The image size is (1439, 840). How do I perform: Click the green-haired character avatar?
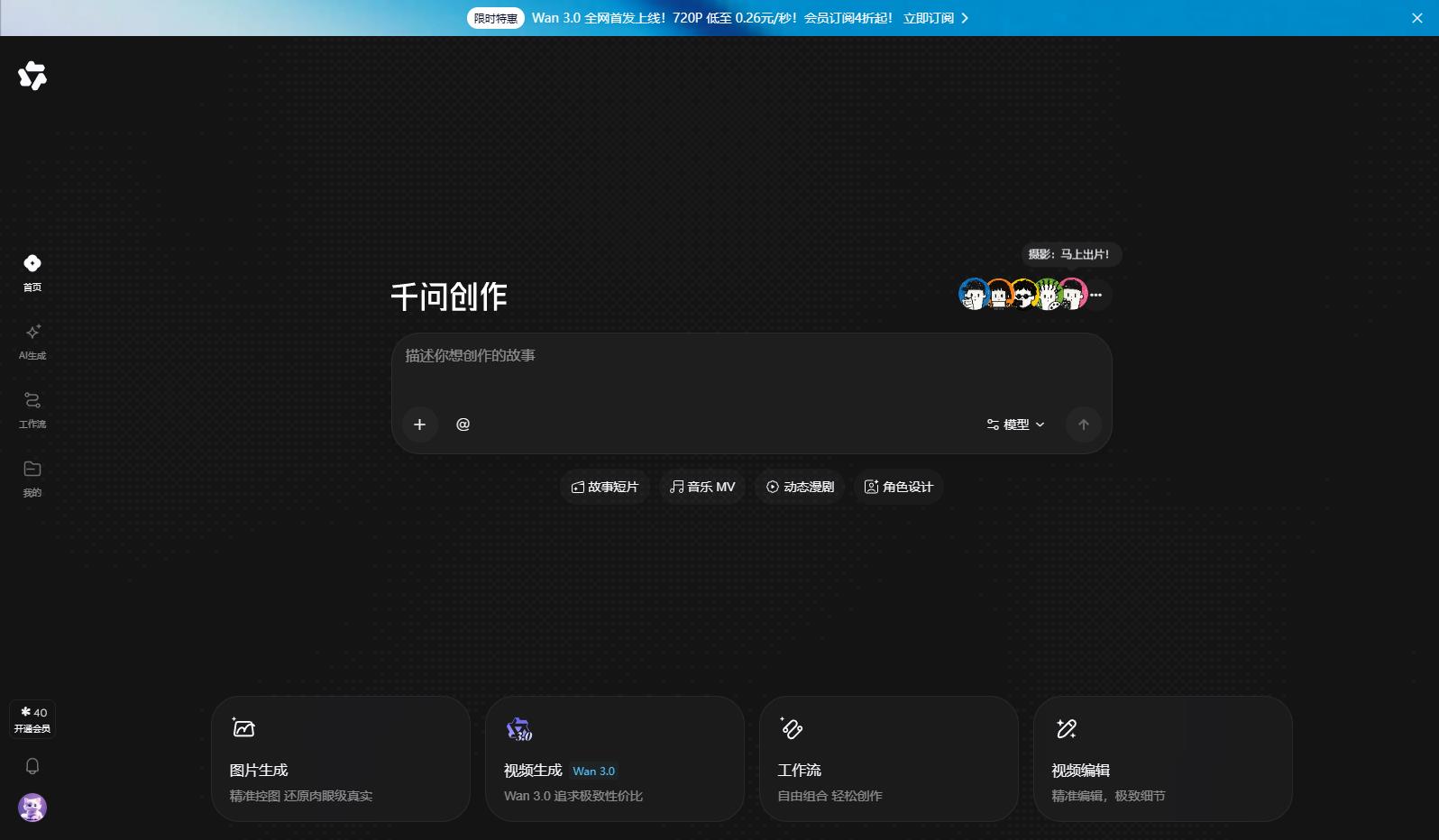(x=1049, y=295)
